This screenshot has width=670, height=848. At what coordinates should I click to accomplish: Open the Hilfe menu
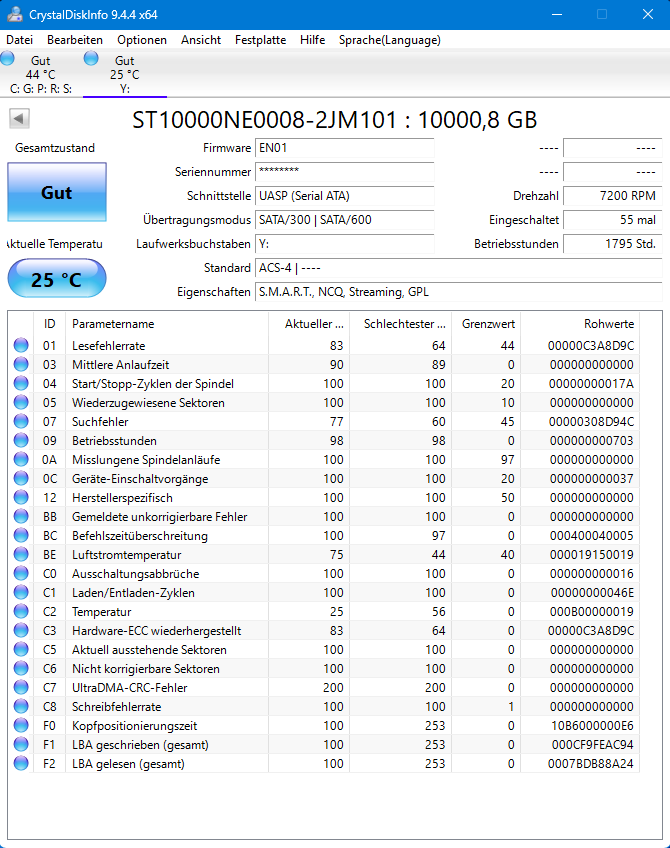pyautogui.click(x=313, y=40)
